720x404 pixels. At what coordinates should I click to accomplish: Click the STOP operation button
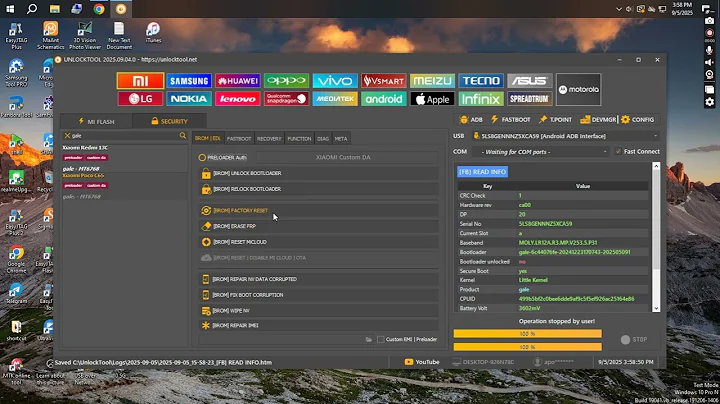point(634,340)
